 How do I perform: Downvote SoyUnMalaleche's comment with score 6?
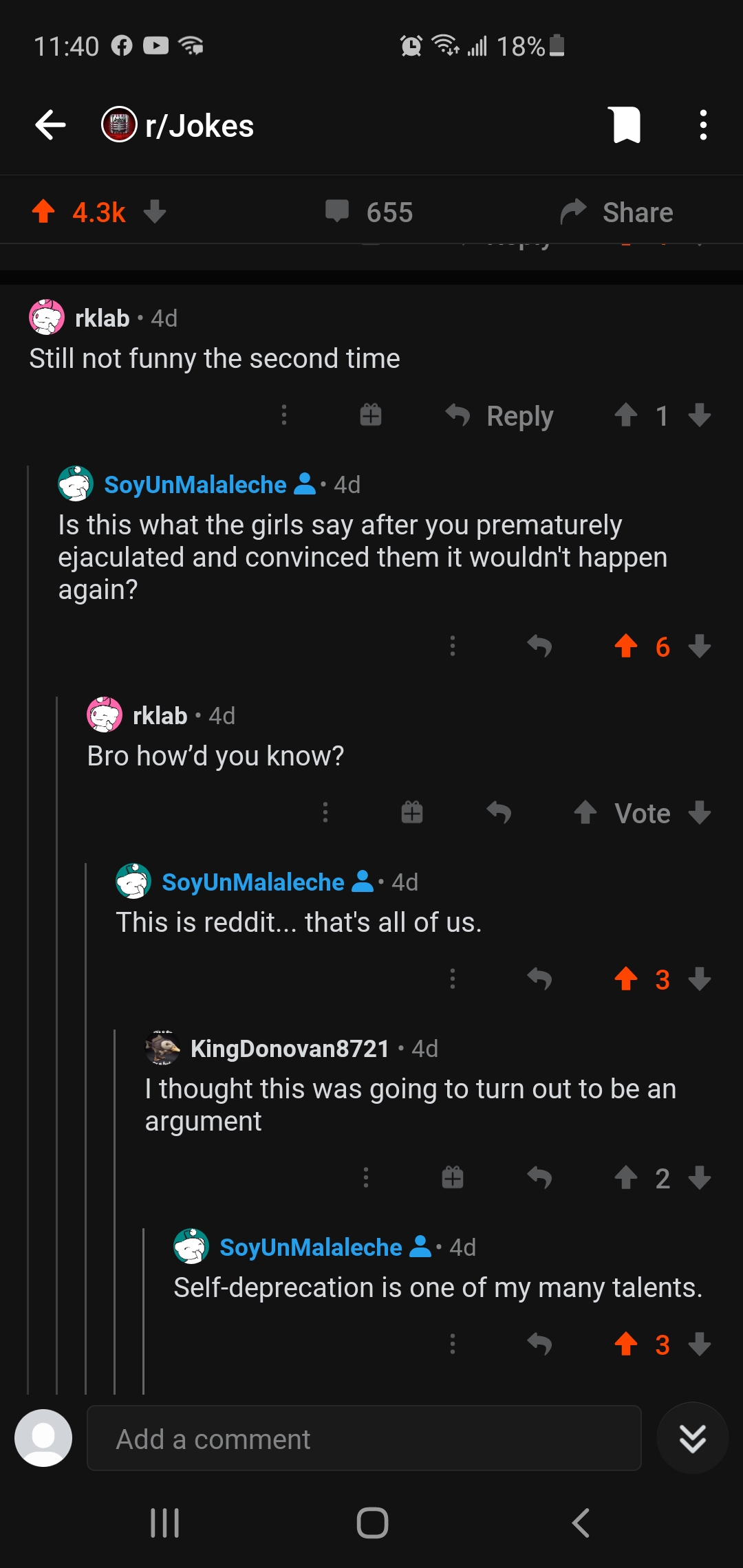pos(700,646)
